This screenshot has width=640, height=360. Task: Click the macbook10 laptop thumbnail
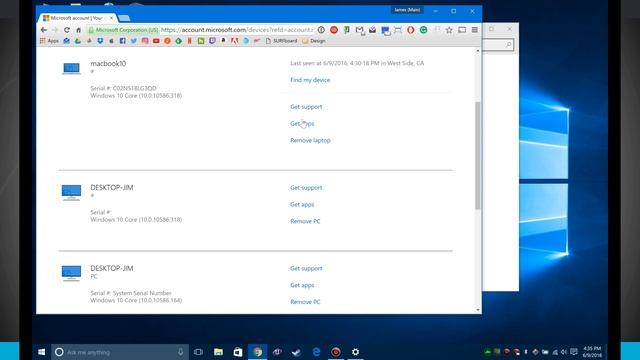[71, 68]
